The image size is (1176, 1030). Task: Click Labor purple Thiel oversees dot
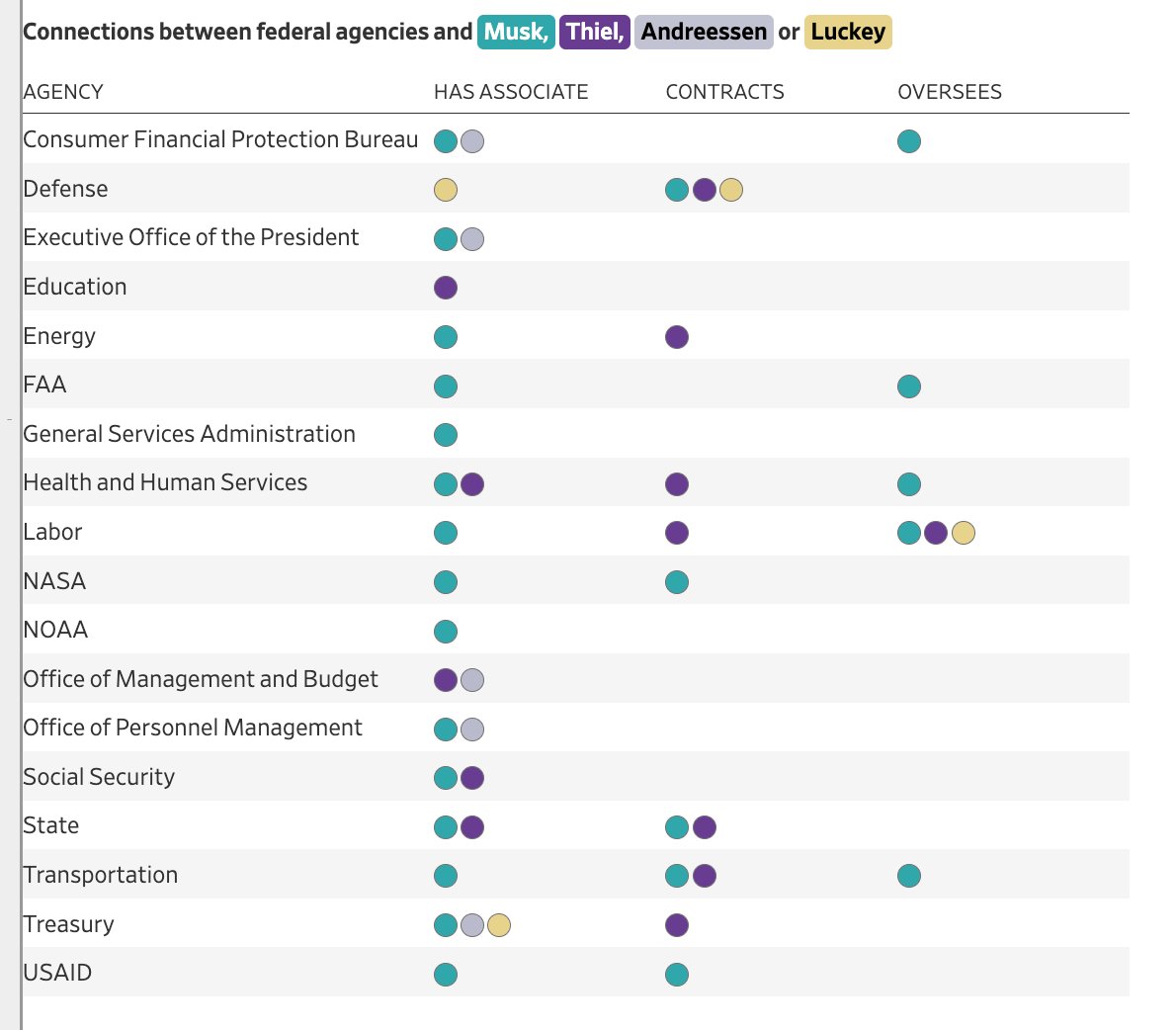tap(936, 533)
